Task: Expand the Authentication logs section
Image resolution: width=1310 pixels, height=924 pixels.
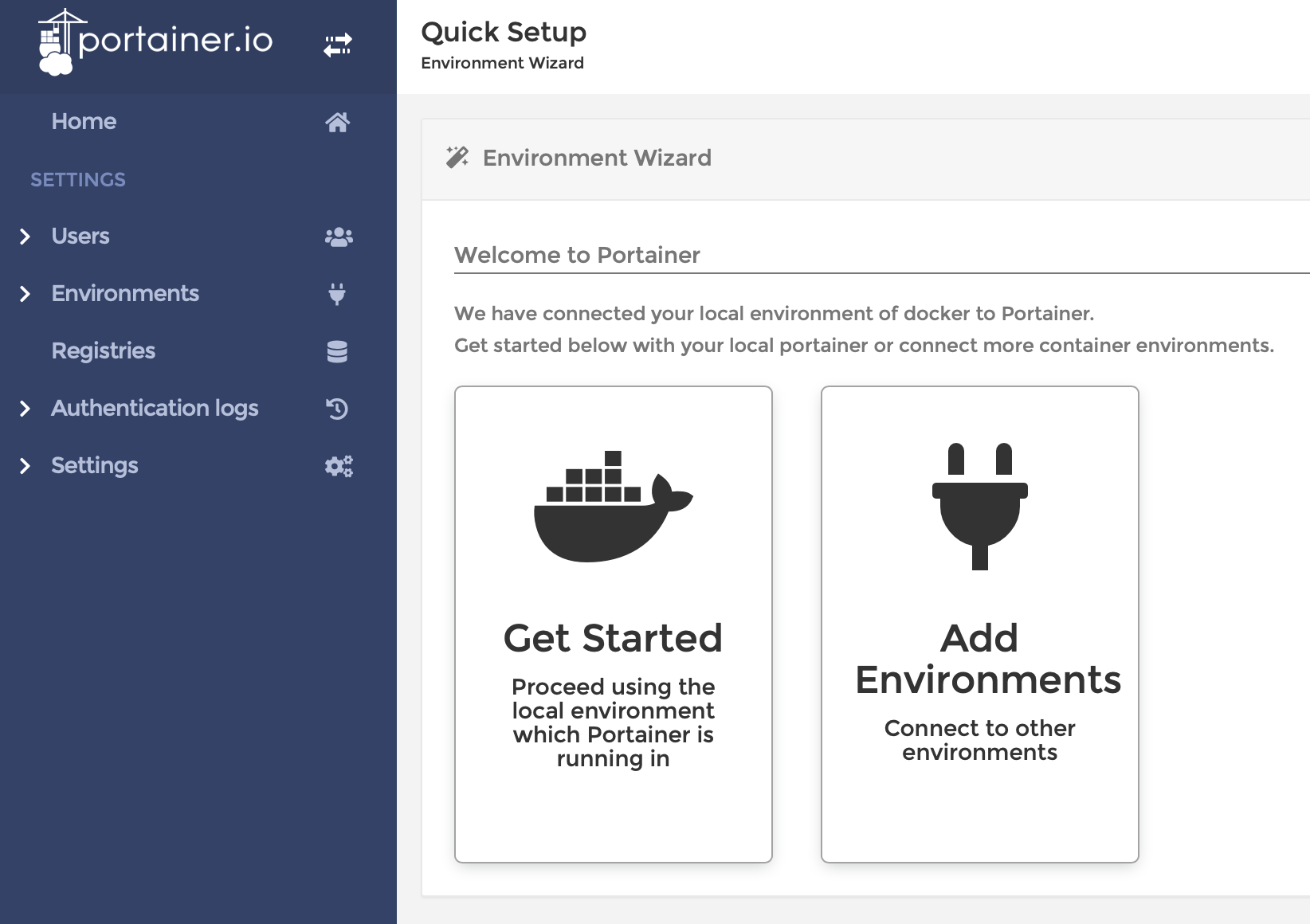Action: click(x=25, y=408)
